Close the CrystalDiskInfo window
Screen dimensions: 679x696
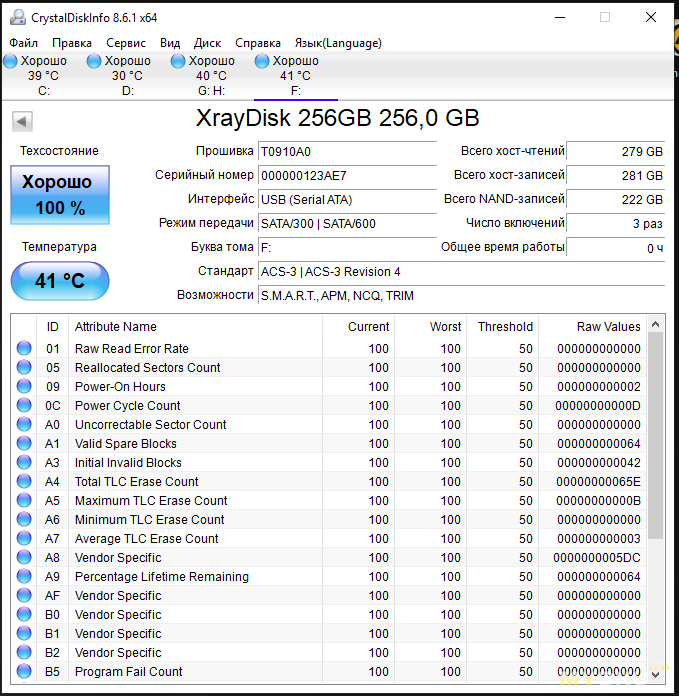pos(651,17)
